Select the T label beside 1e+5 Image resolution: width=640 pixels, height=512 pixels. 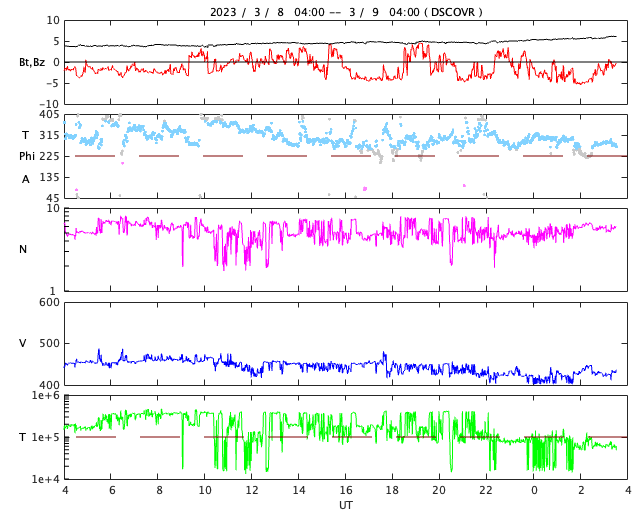[x=22, y=437]
